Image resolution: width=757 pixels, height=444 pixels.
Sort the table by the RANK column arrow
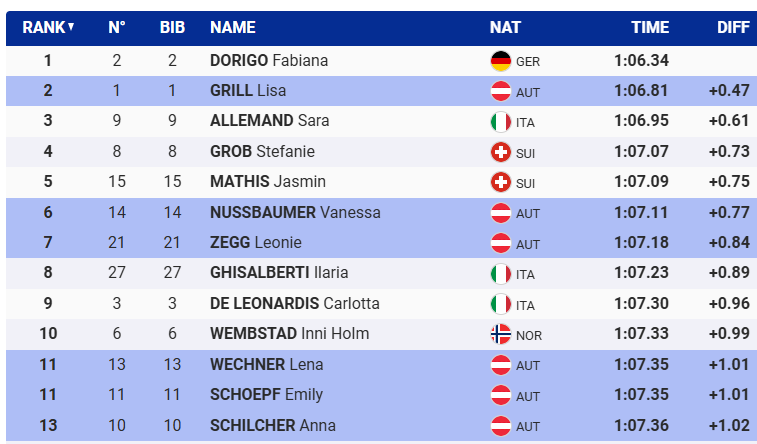pos(71,27)
